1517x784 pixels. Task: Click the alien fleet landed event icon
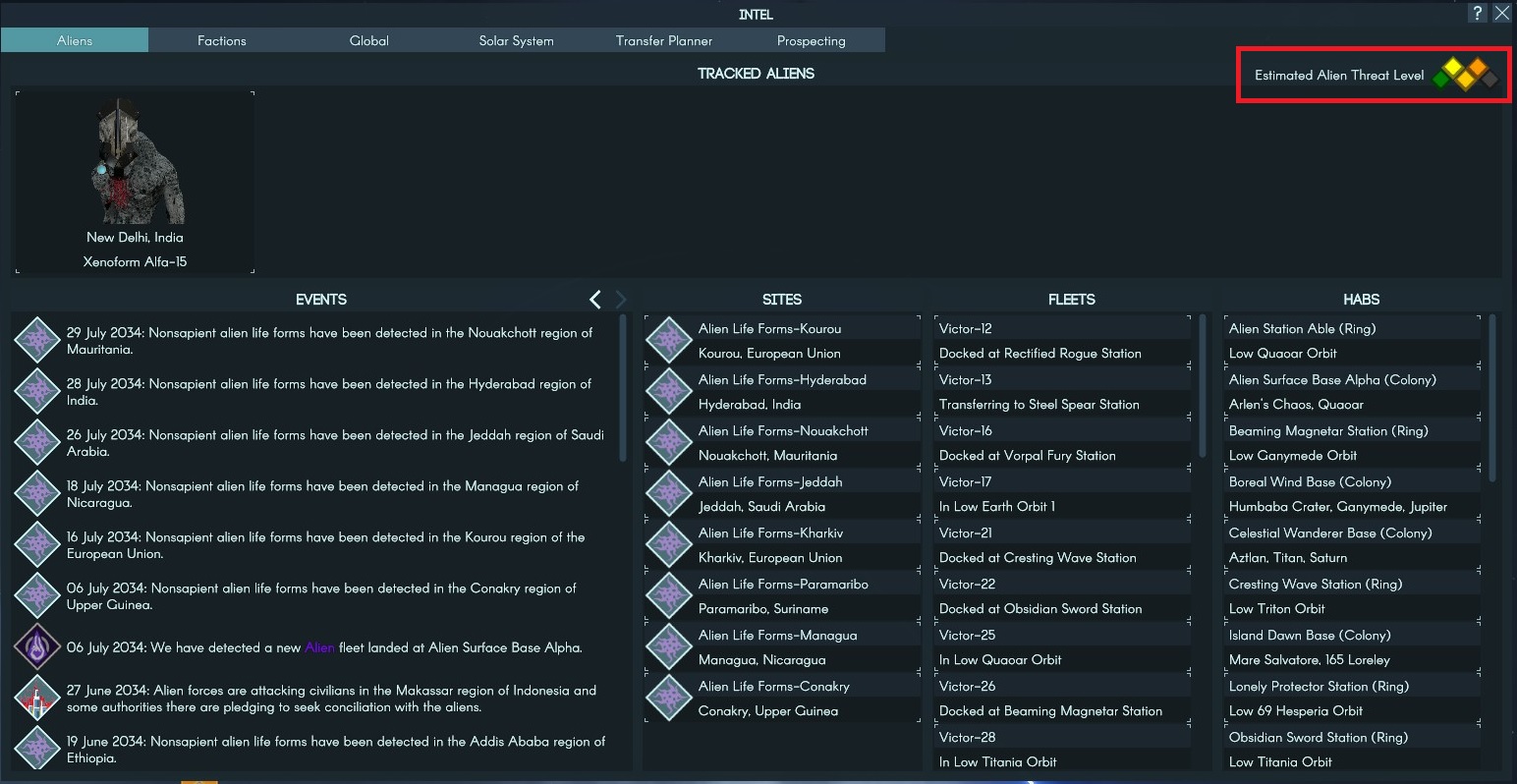point(37,647)
